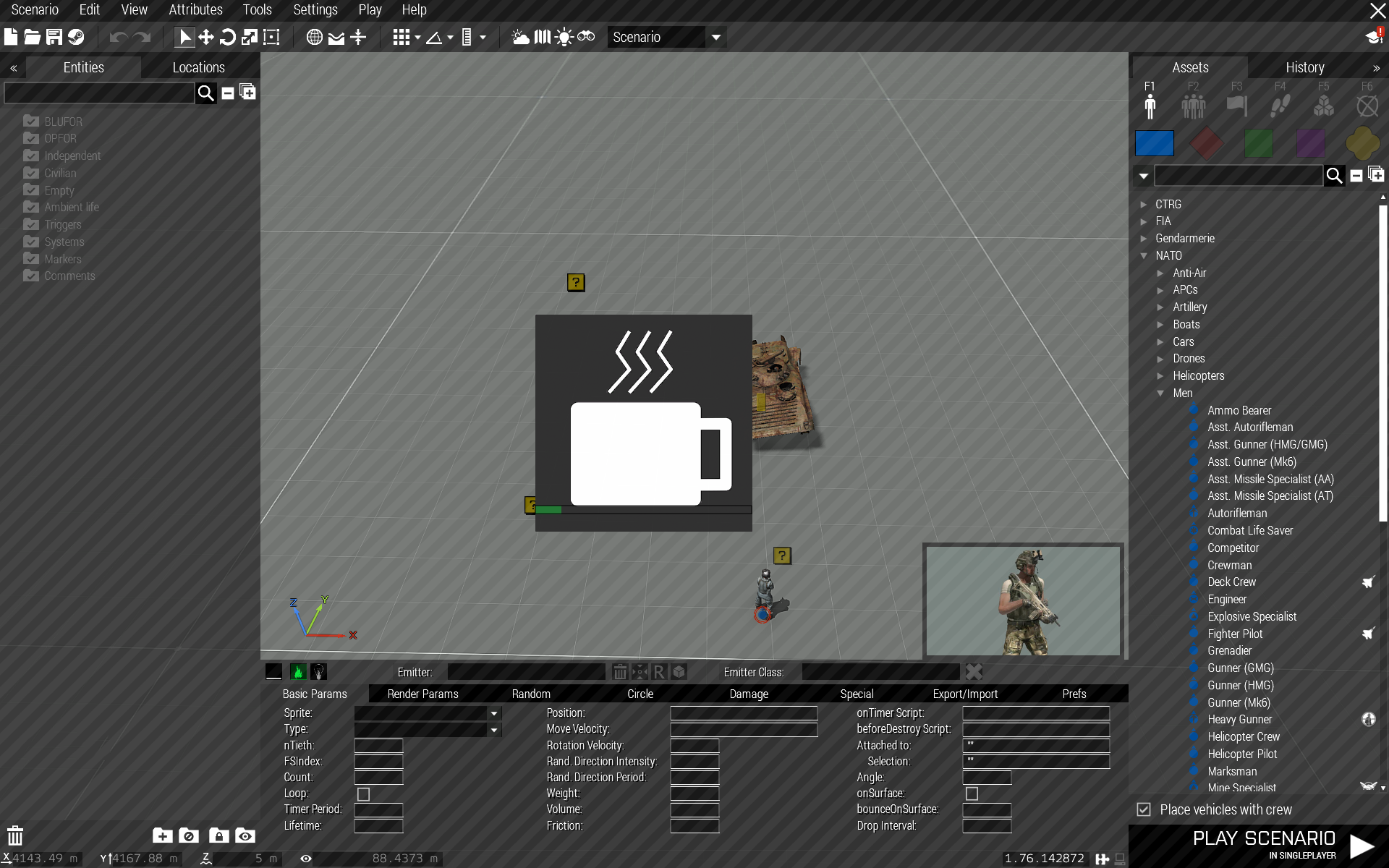Select the Move widget tool
1389x868 pixels.
point(206,37)
